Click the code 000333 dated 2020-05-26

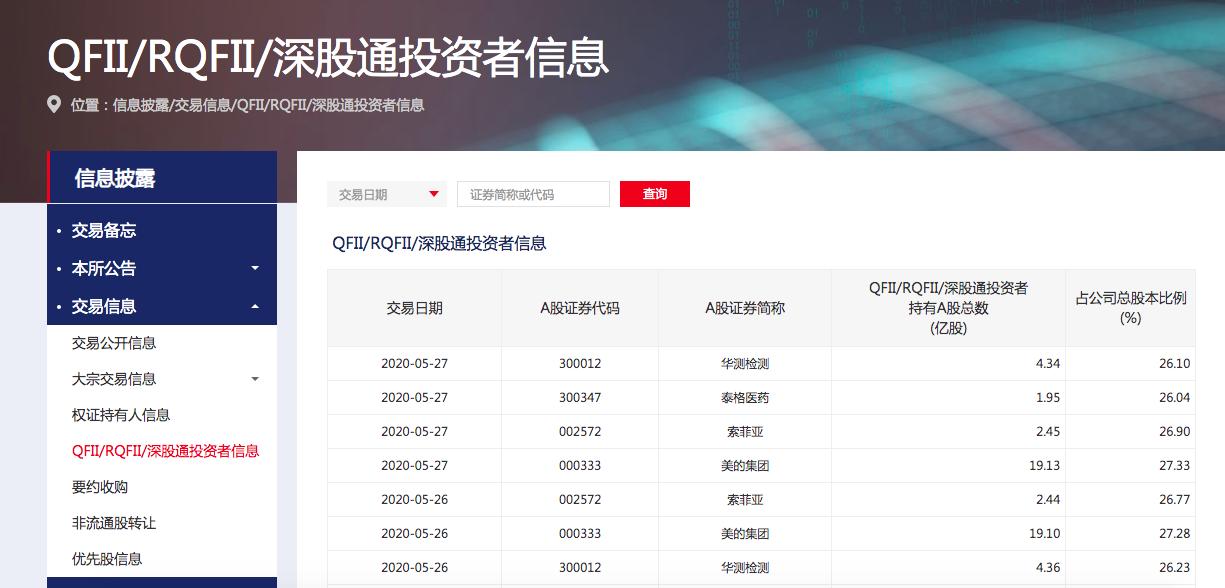[x=580, y=534]
